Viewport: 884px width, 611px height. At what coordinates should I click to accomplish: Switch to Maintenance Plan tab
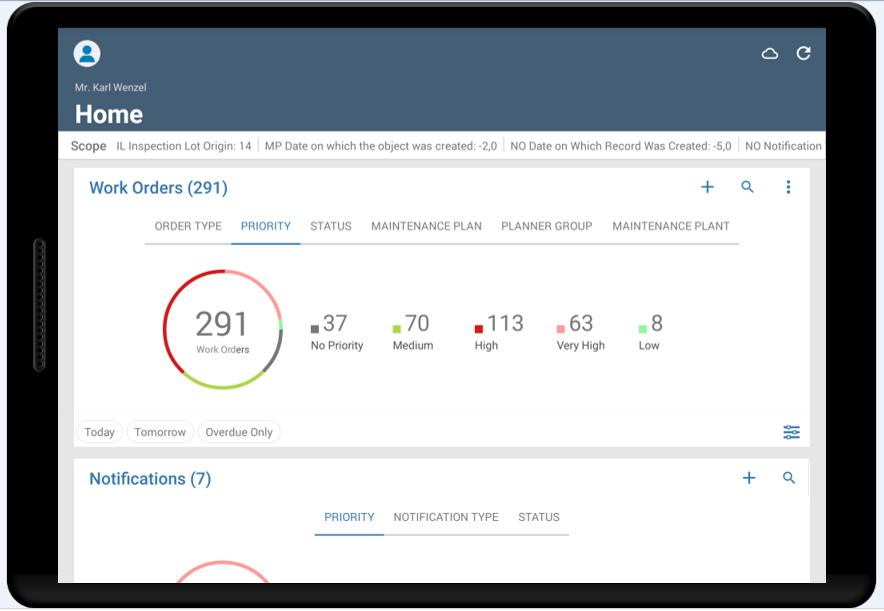pyautogui.click(x=426, y=226)
